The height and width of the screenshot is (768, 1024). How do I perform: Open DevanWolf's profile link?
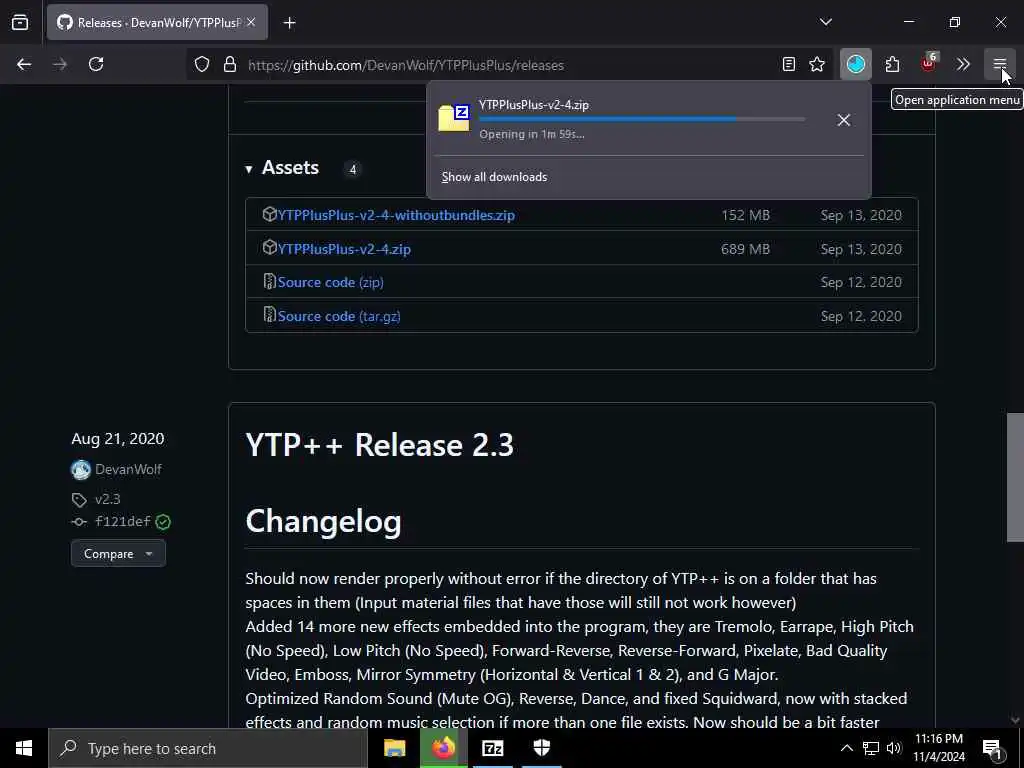coord(128,469)
